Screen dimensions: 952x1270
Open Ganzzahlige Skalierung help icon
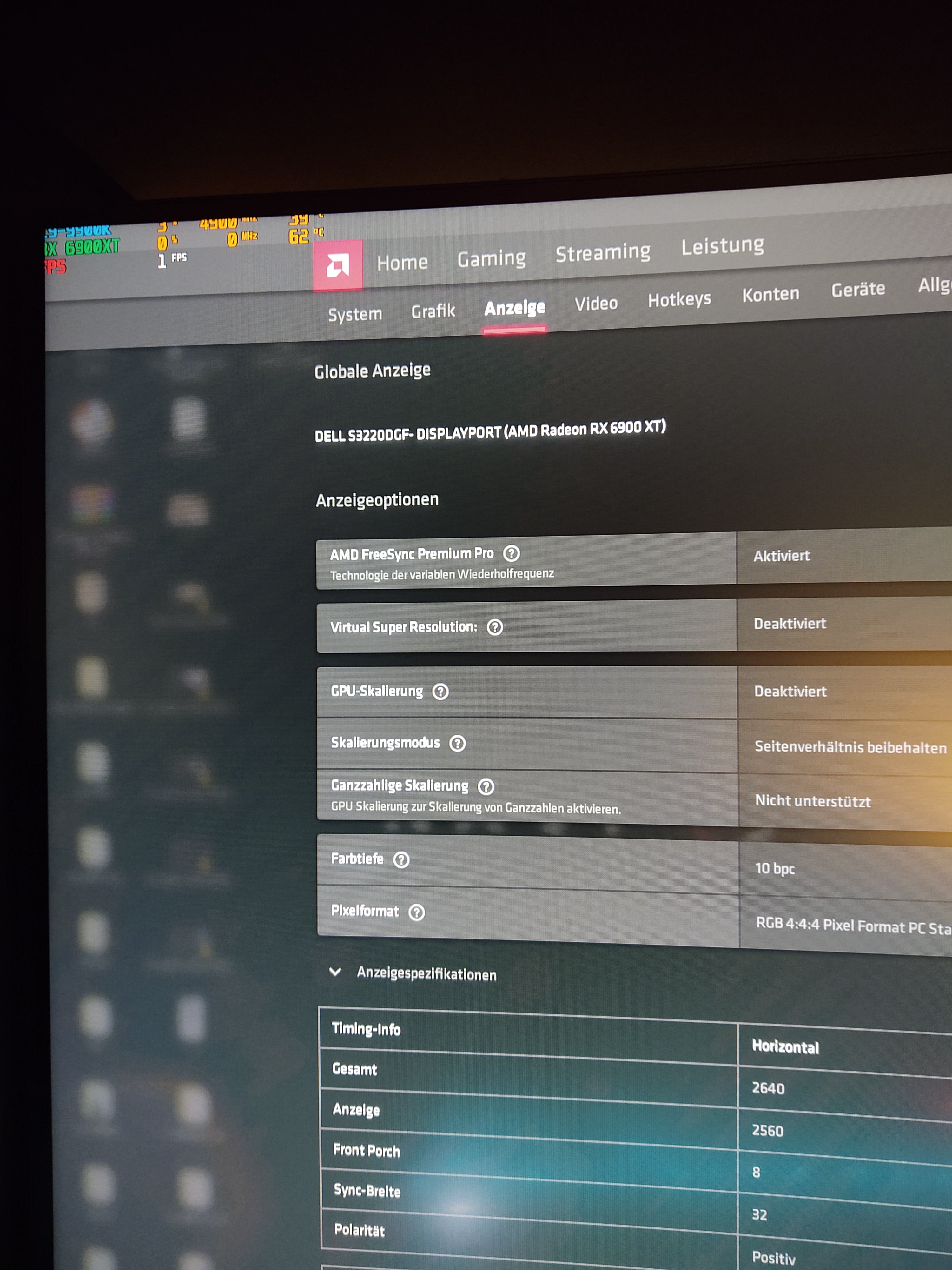tap(486, 786)
